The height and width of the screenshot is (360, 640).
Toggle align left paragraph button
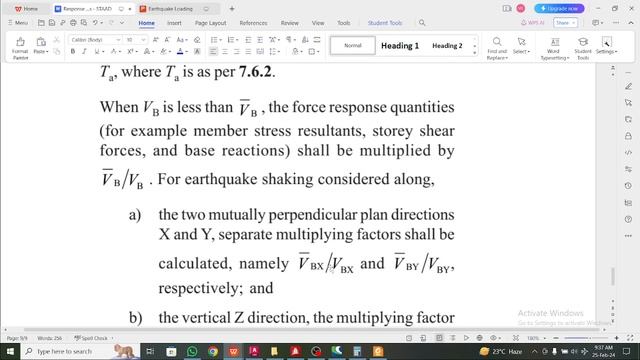(x=213, y=51)
